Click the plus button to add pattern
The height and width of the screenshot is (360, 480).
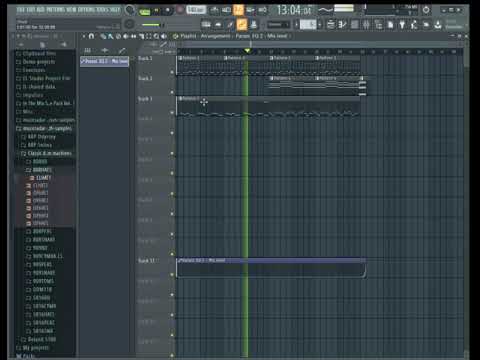pos(320,24)
